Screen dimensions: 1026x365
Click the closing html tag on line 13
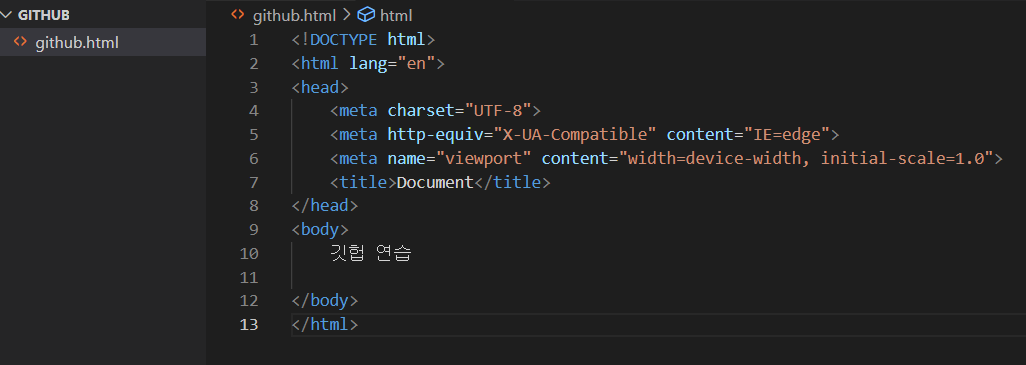(325, 324)
